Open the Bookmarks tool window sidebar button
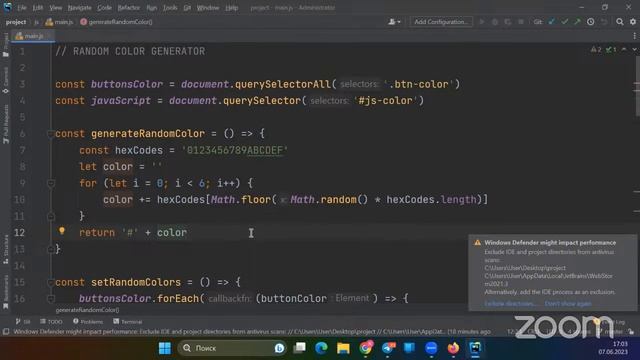640x360 pixels. point(5,292)
